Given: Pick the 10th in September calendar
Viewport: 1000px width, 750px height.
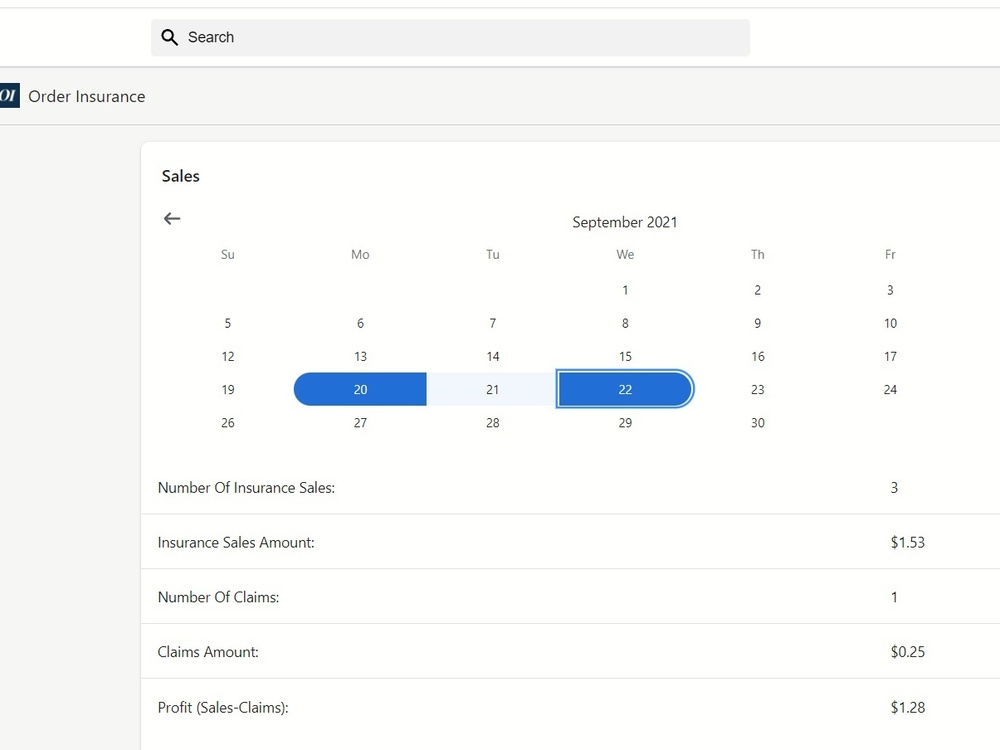Looking at the screenshot, I should tap(890, 323).
